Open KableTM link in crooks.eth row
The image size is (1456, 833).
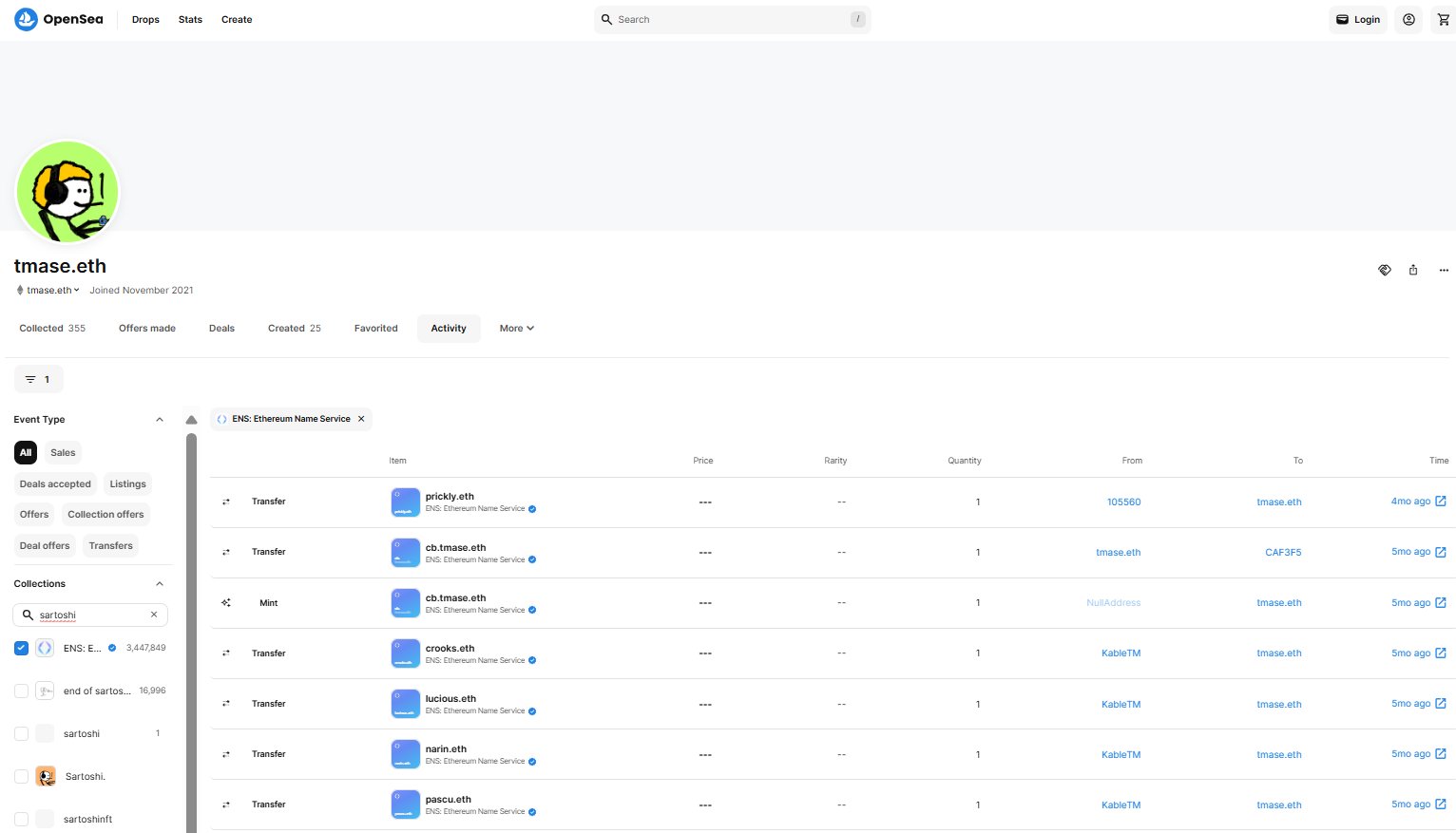[x=1121, y=653]
